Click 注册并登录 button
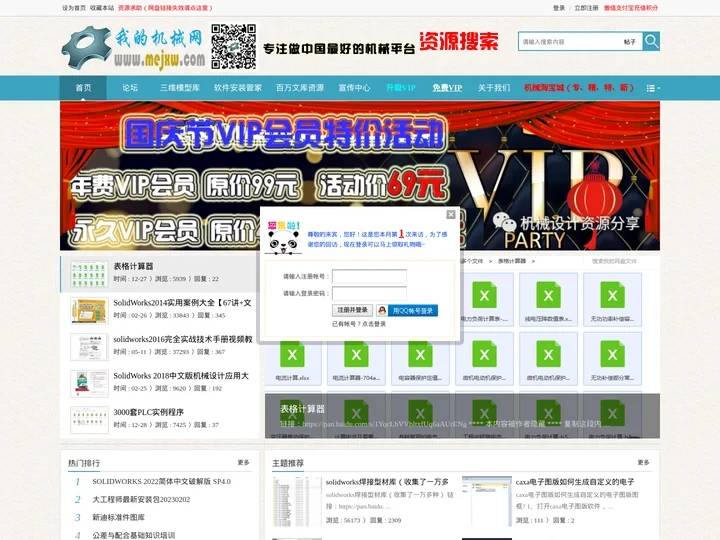This screenshot has height=540, width=720. [x=352, y=310]
